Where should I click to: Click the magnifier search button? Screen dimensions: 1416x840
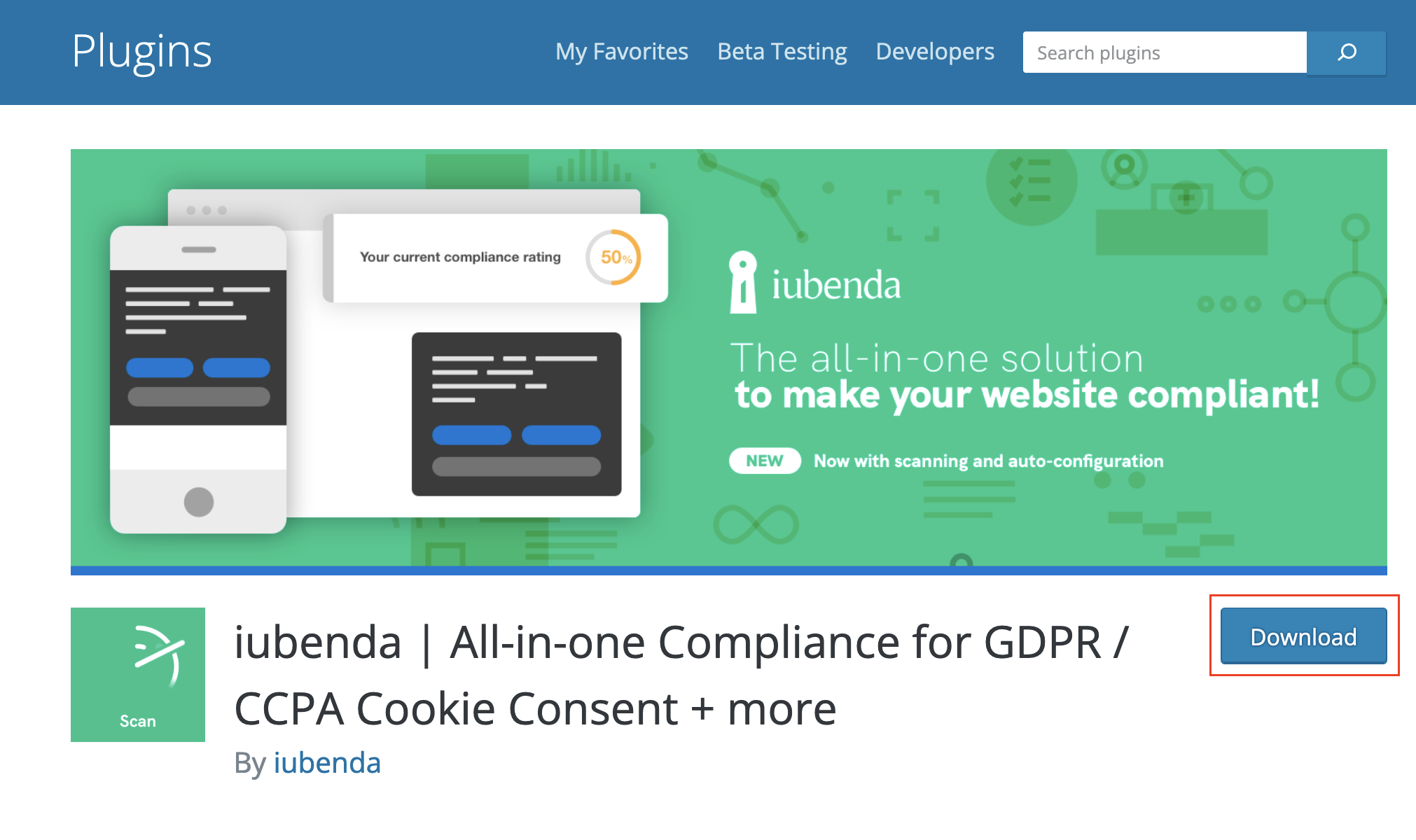(1346, 52)
